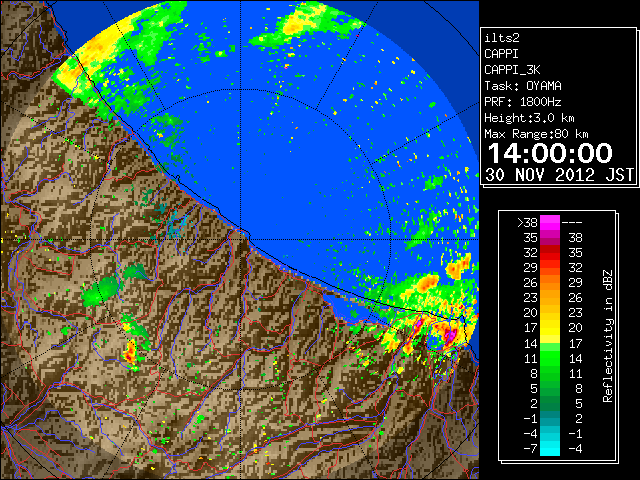Click the -7 legend label

tap(530, 448)
